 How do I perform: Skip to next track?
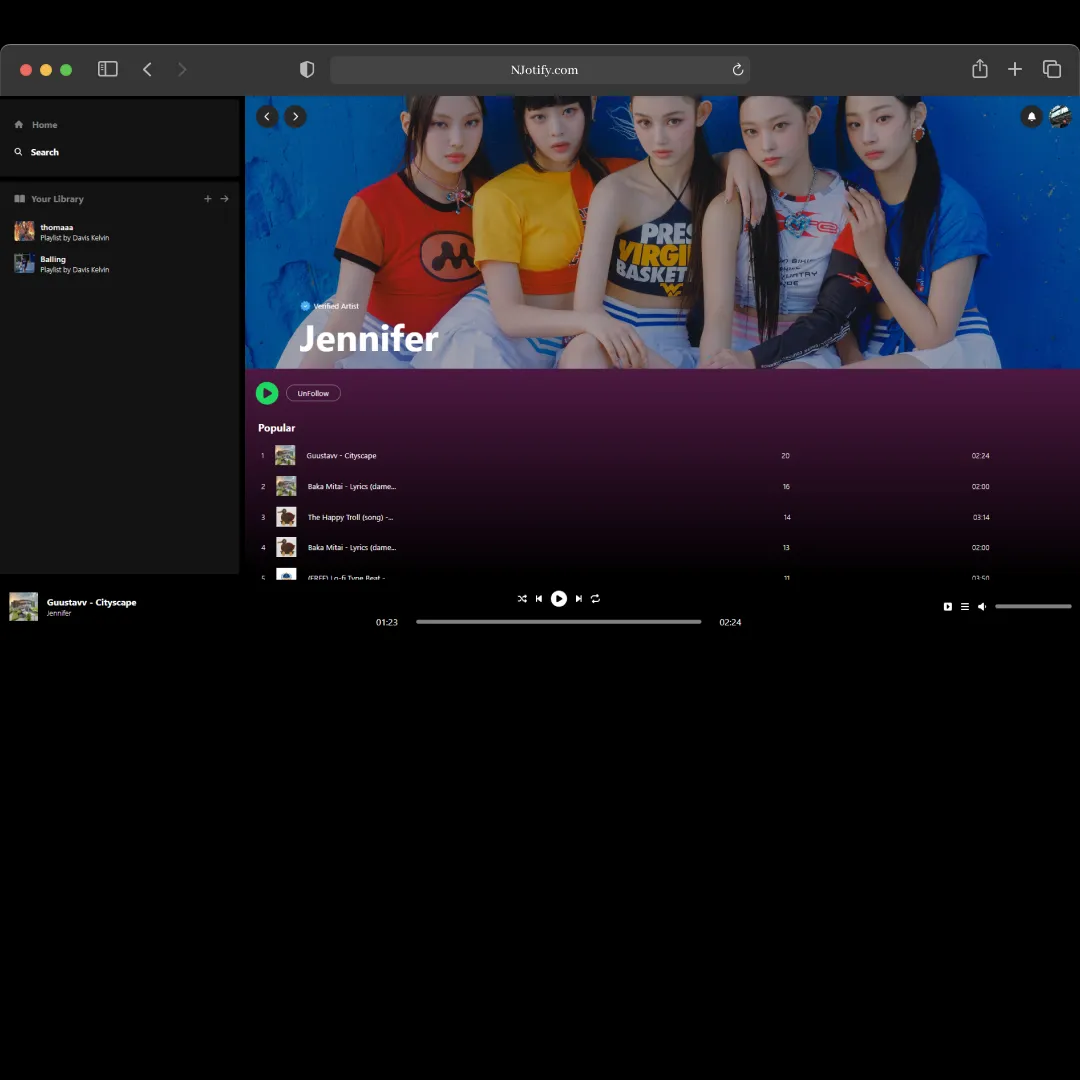click(579, 599)
